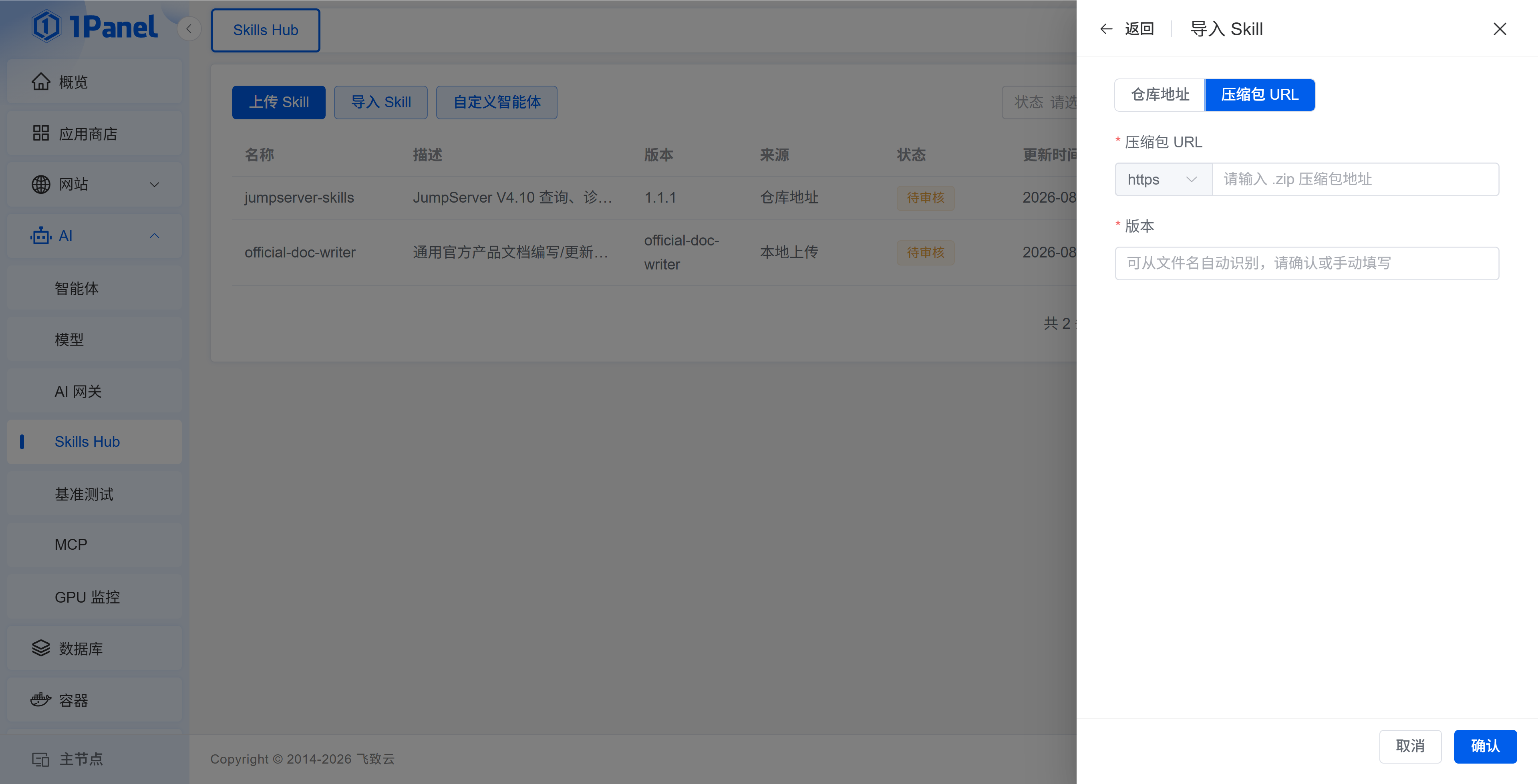Open the 主节点 menu item
This screenshot has width=1538, height=784.
click(x=95, y=759)
